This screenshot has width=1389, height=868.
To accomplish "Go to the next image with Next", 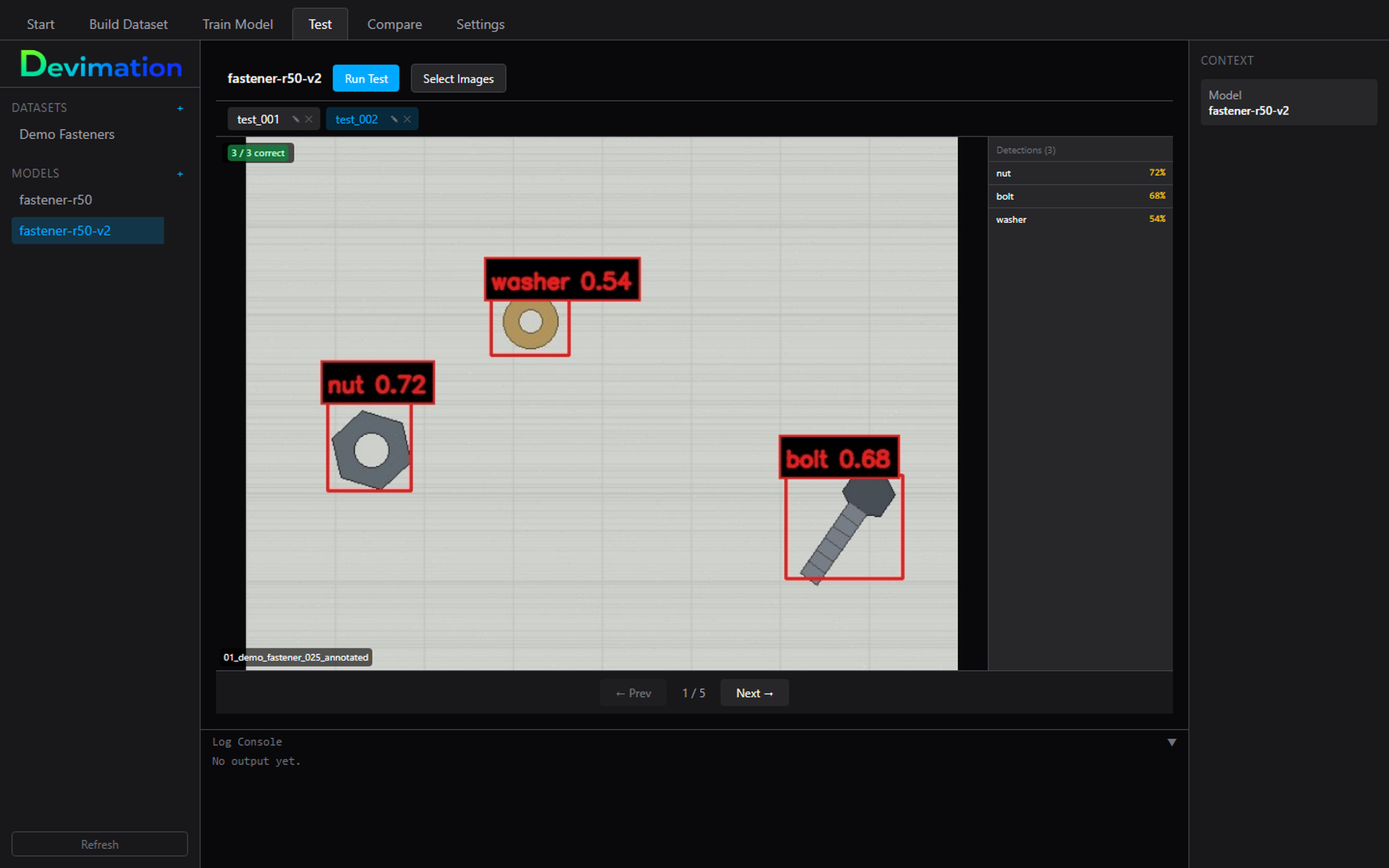I will click(x=754, y=693).
